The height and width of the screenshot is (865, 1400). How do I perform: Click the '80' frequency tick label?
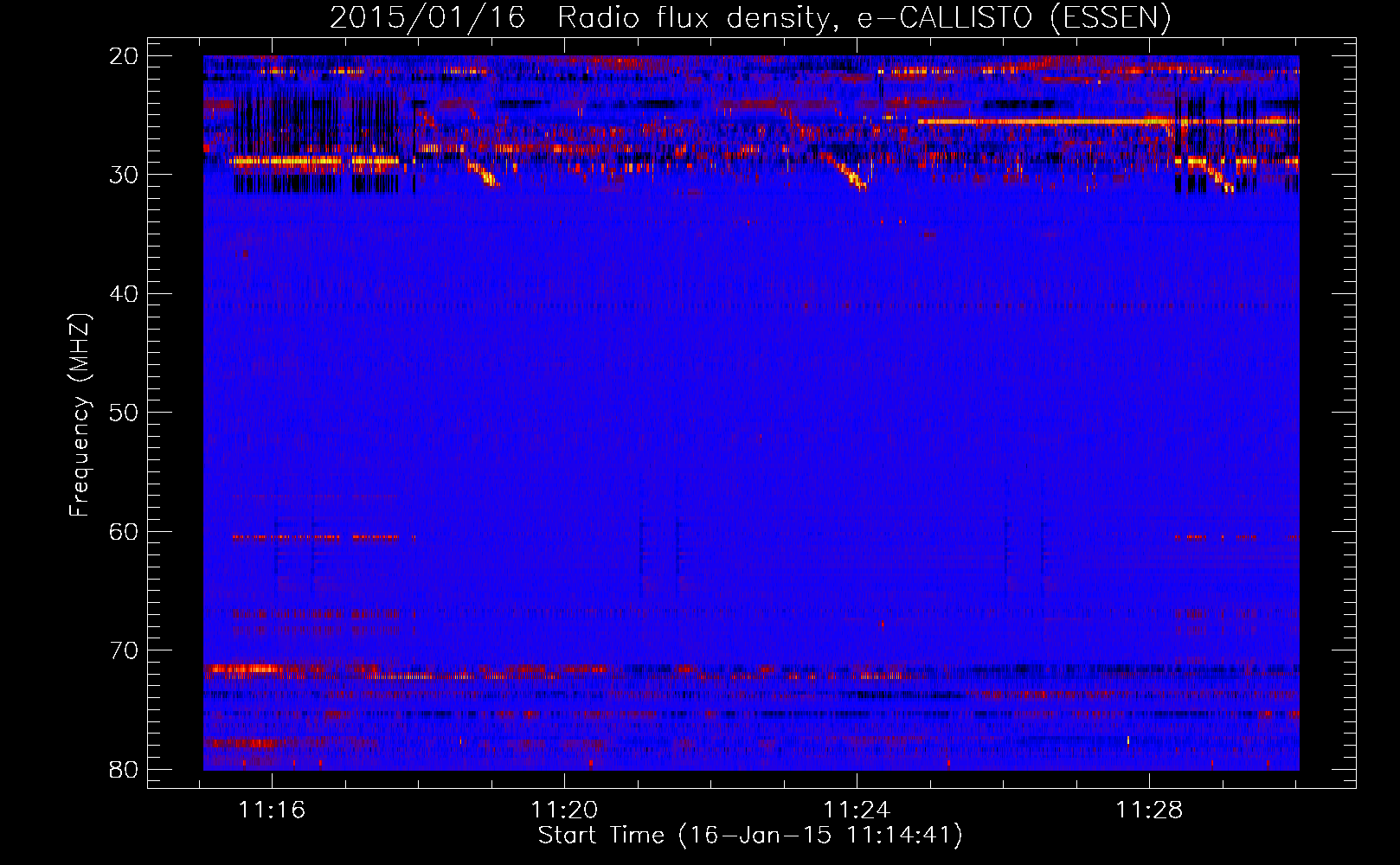(x=124, y=770)
